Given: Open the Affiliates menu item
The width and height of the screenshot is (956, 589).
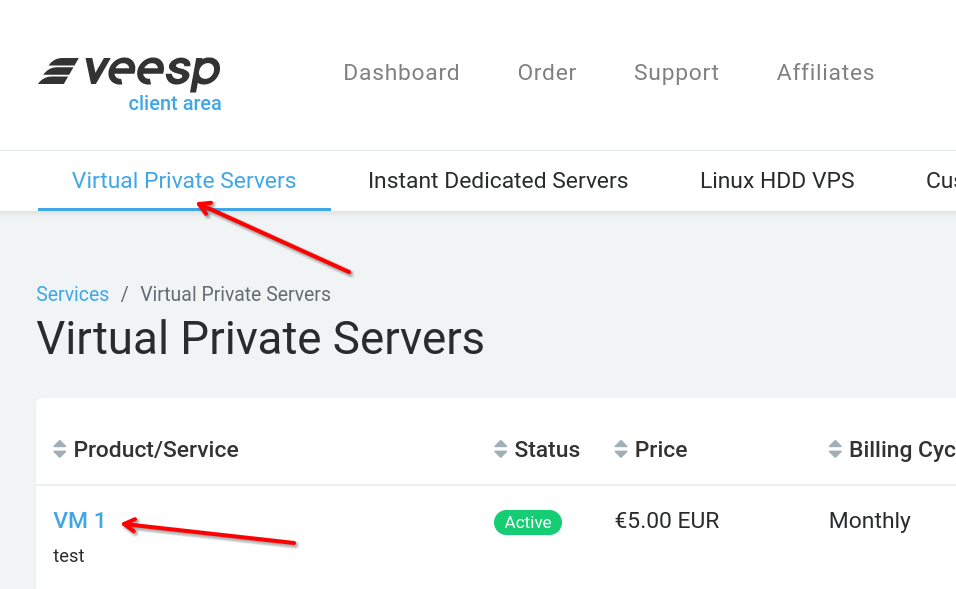Looking at the screenshot, I should coord(825,72).
